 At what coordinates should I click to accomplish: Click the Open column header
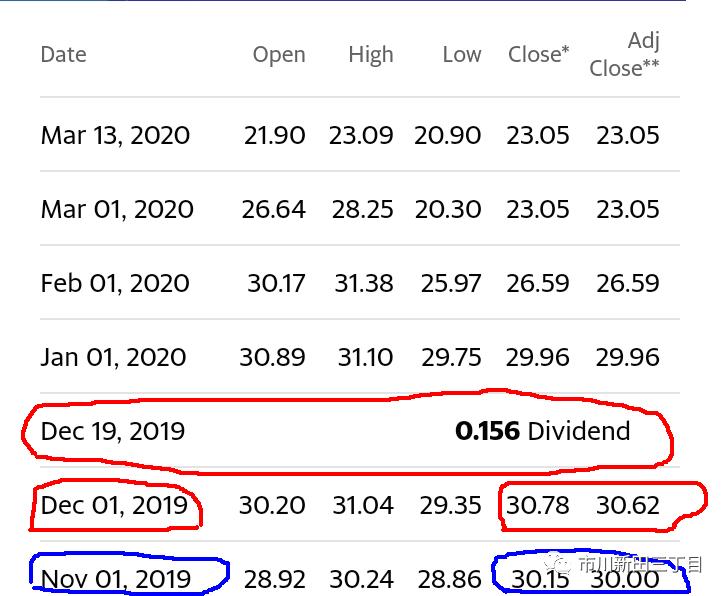279,54
